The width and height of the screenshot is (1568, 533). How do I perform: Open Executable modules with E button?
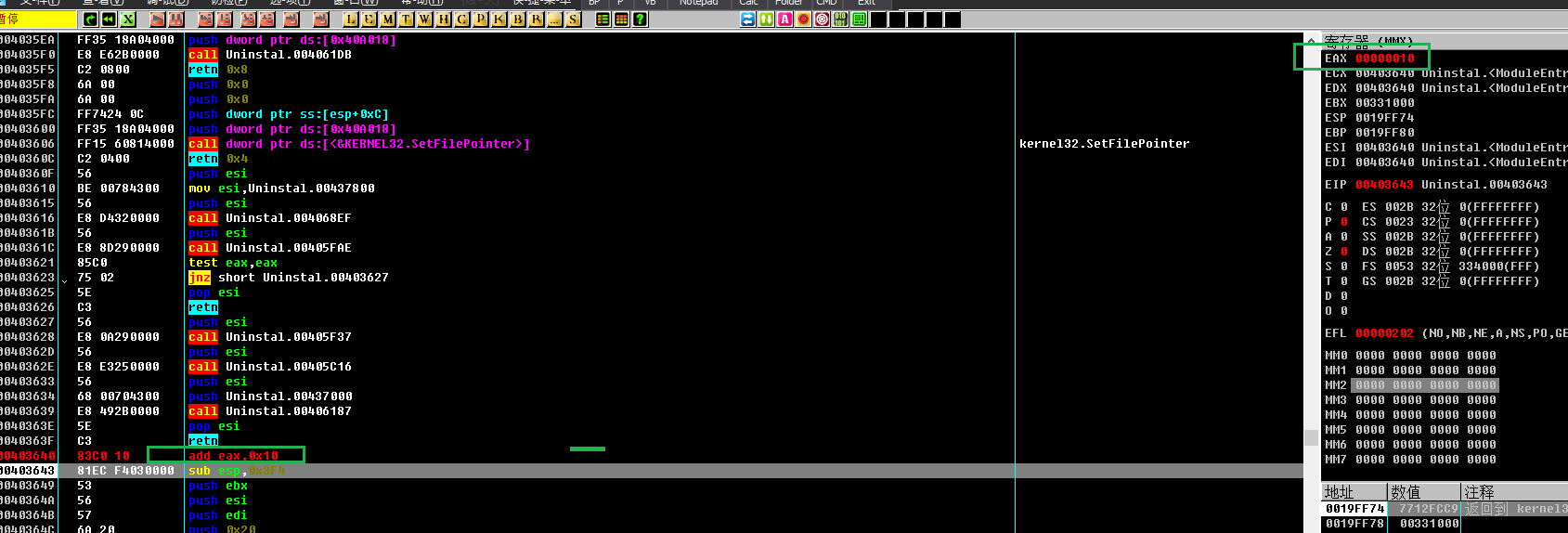point(369,19)
